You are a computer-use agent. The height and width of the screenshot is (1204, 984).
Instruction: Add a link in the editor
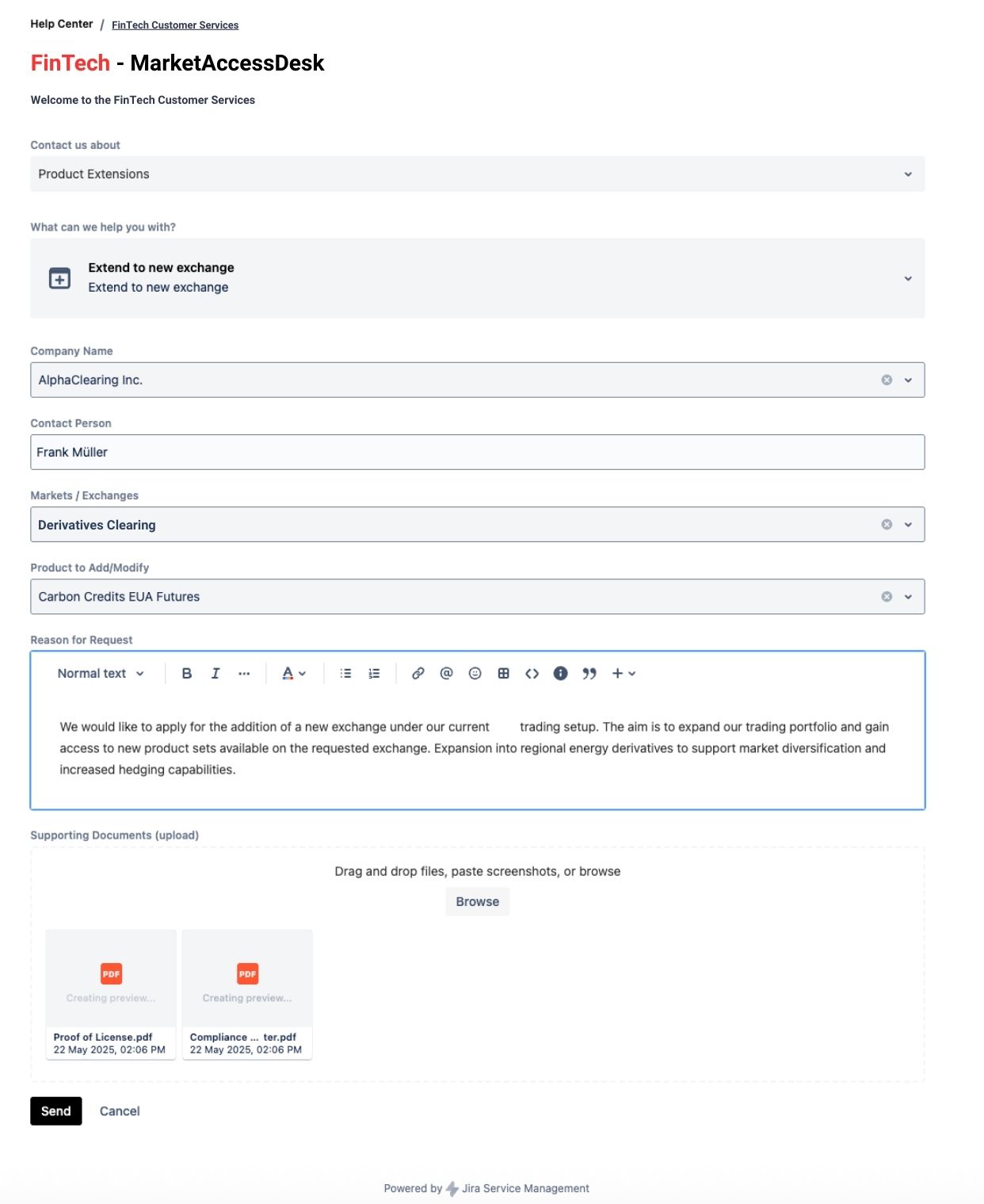[x=418, y=673]
